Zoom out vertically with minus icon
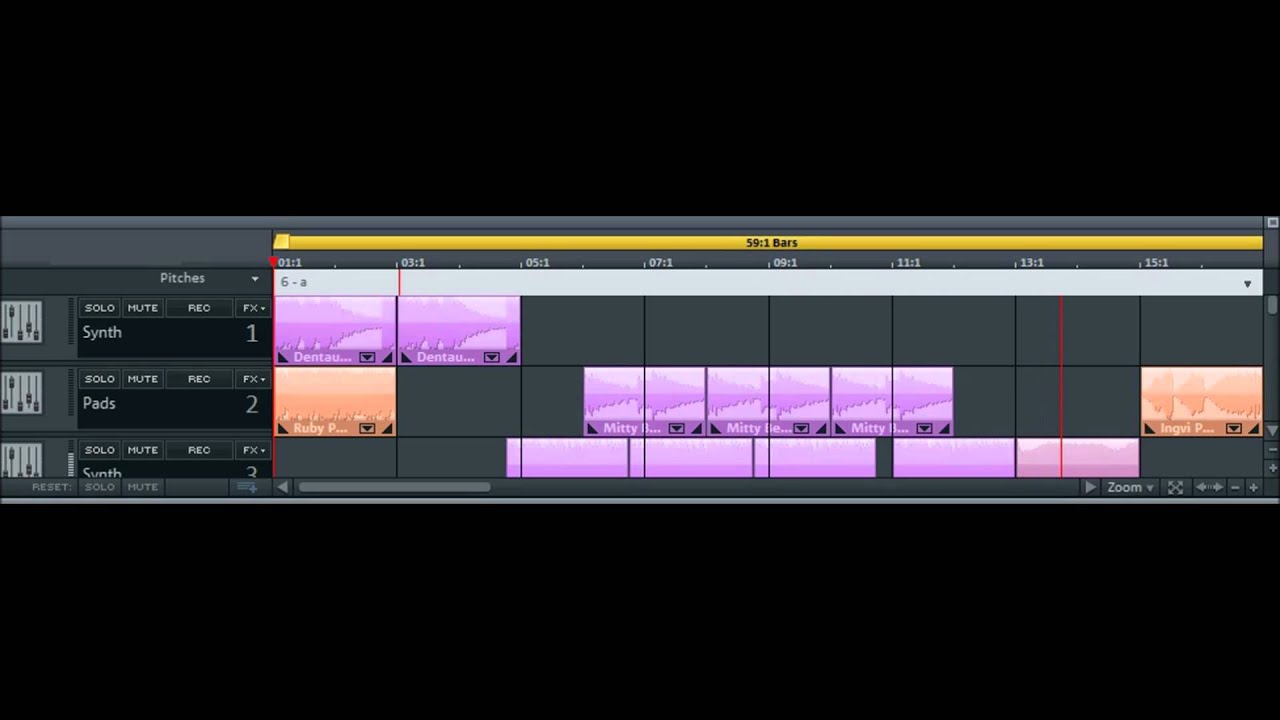1280x720 pixels. point(1272,450)
